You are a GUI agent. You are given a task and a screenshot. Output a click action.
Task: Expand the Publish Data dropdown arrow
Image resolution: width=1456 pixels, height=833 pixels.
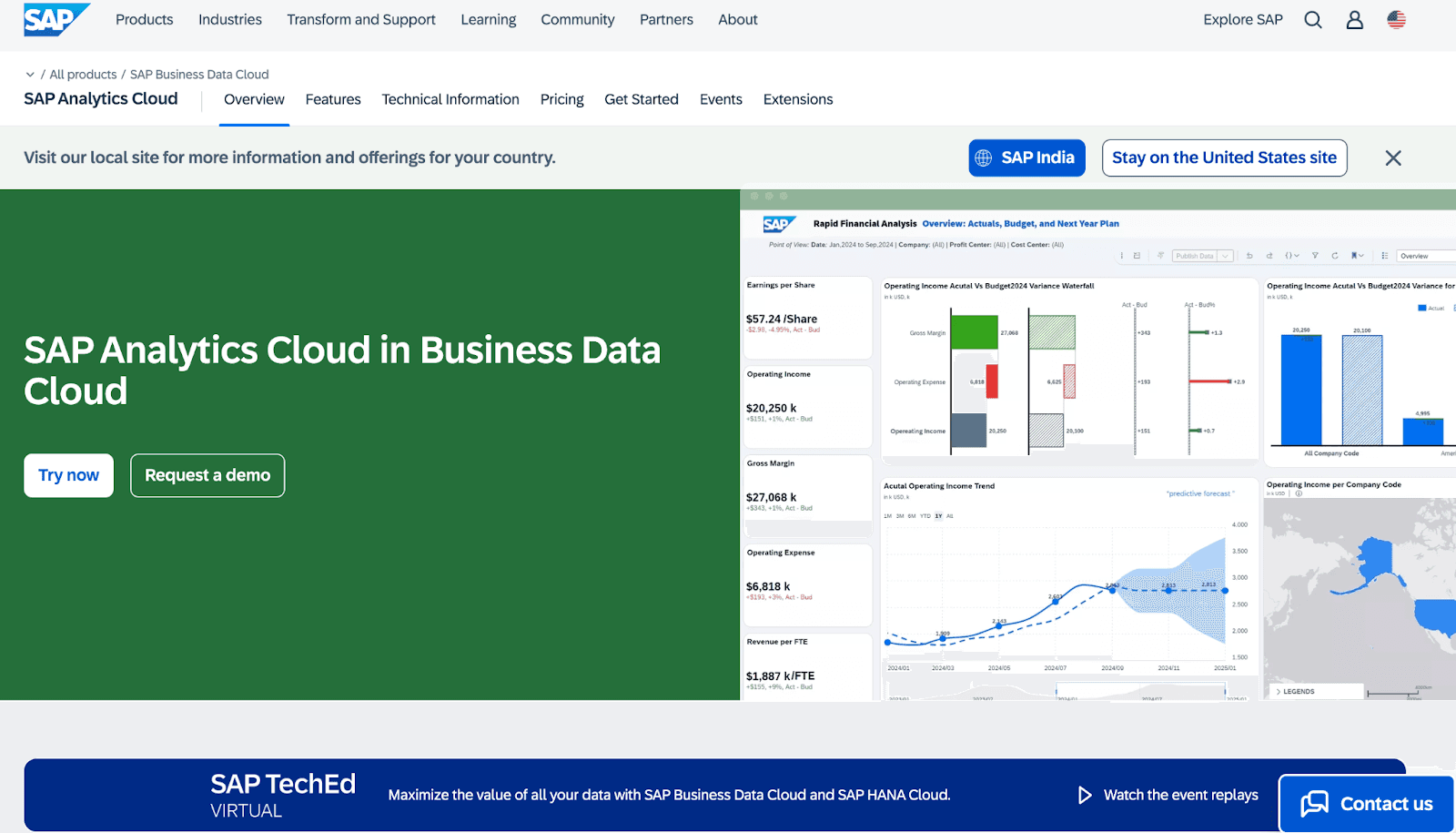point(1225,256)
